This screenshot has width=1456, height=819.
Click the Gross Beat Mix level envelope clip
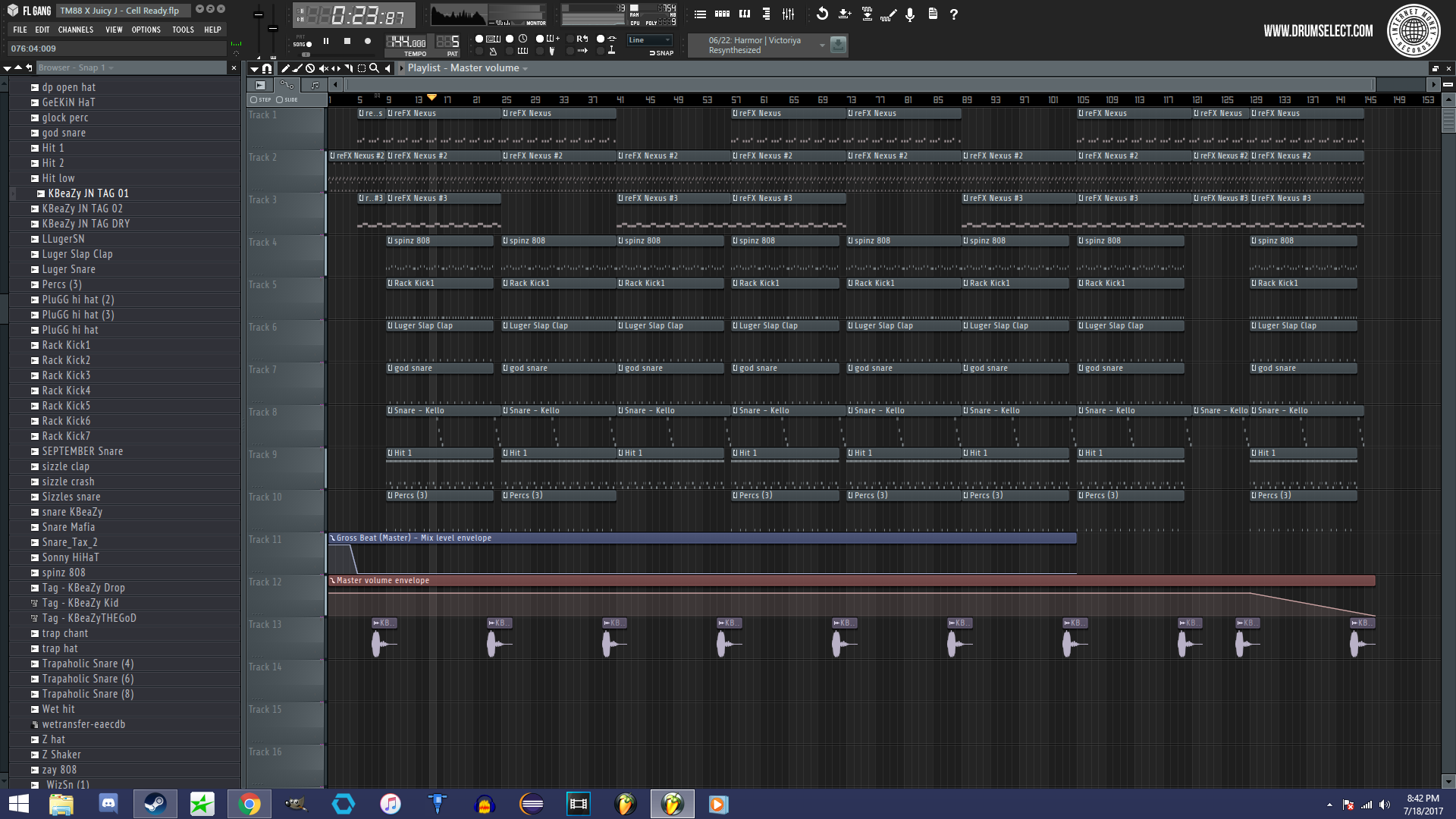pos(701,538)
